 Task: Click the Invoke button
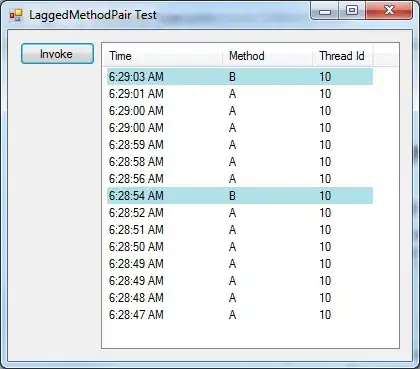click(x=57, y=54)
